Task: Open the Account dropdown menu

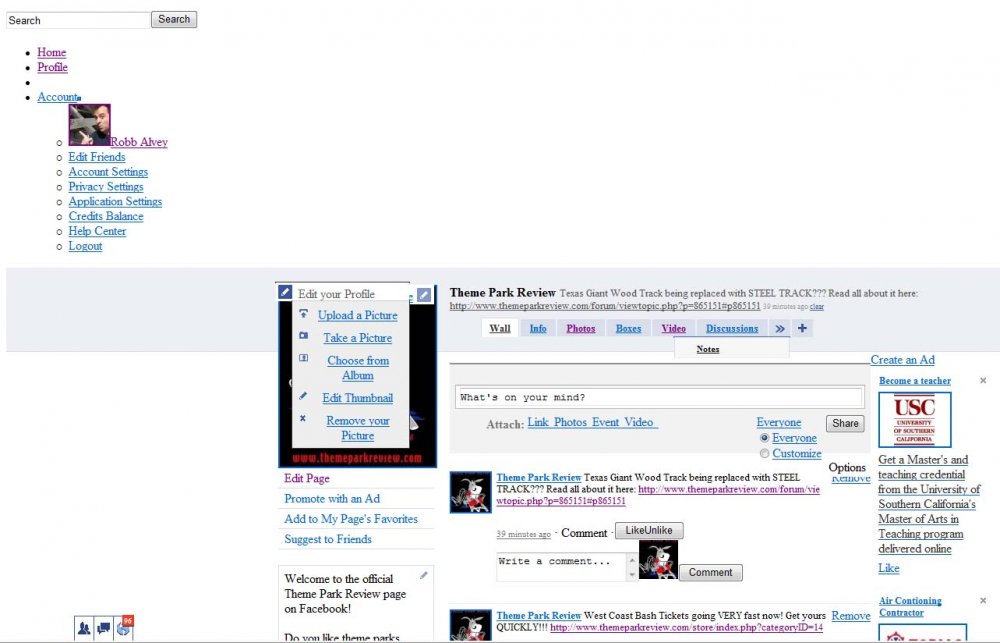Action: tap(57, 97)
